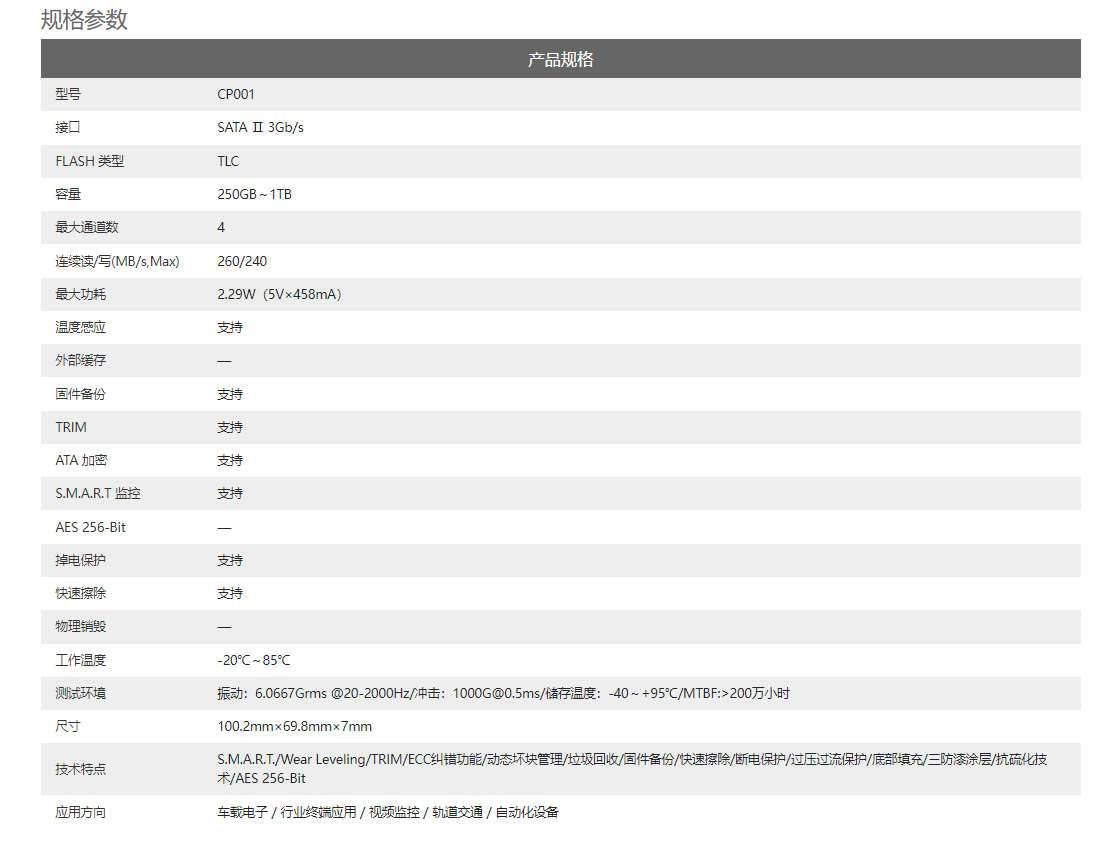Screen dimensions: 1101x842
Task: Select '支持' in the 固件备份 row
Action: (x=230, y=394)
